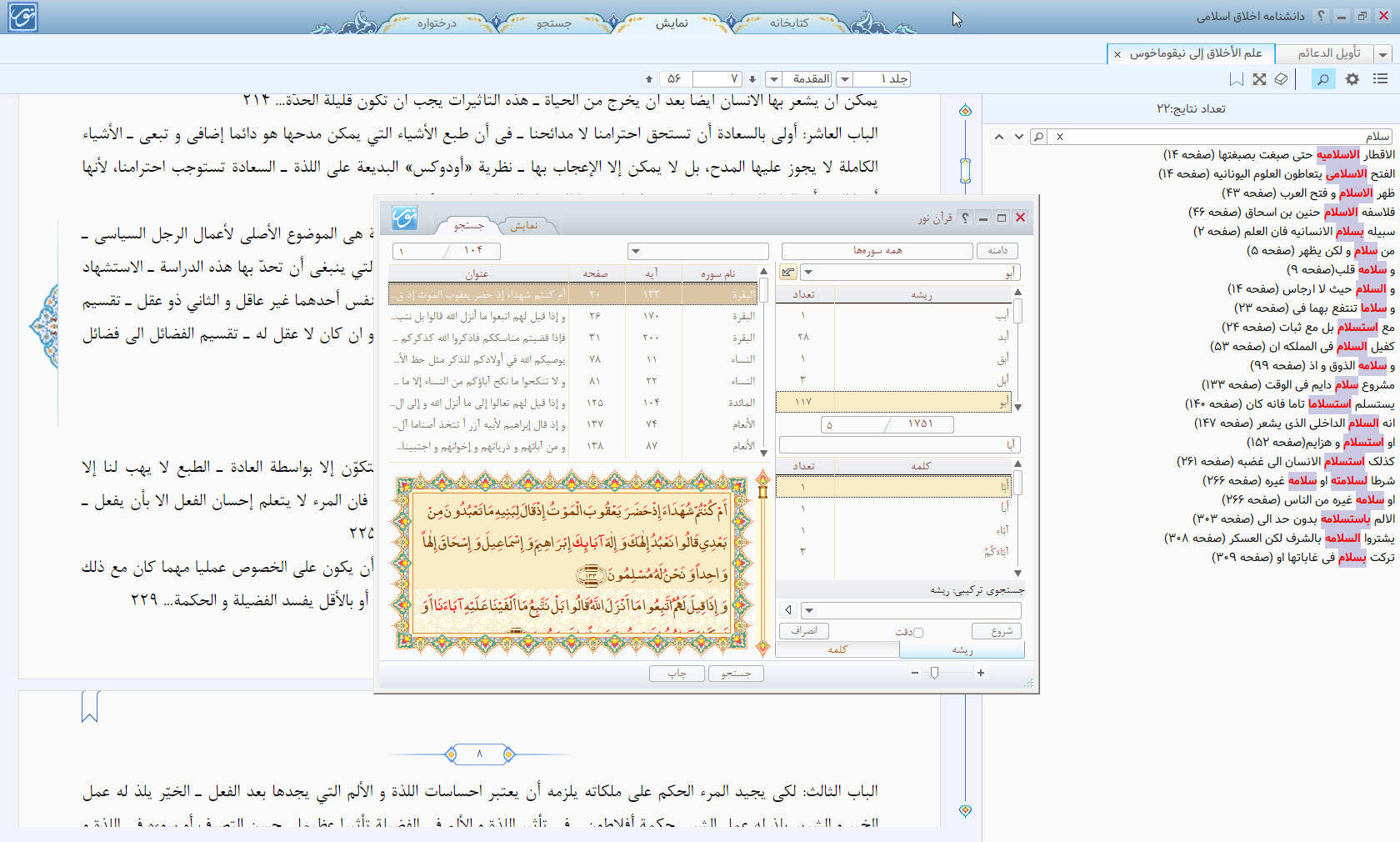Click the main application logo icon

point(22,17)
